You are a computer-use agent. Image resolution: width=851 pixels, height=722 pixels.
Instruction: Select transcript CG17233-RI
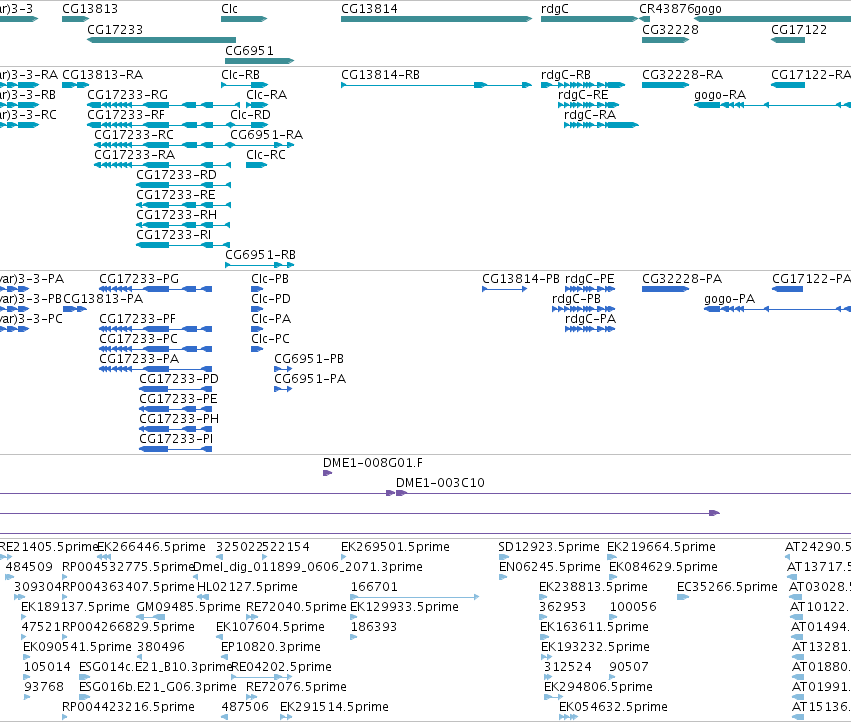[174, 235]
